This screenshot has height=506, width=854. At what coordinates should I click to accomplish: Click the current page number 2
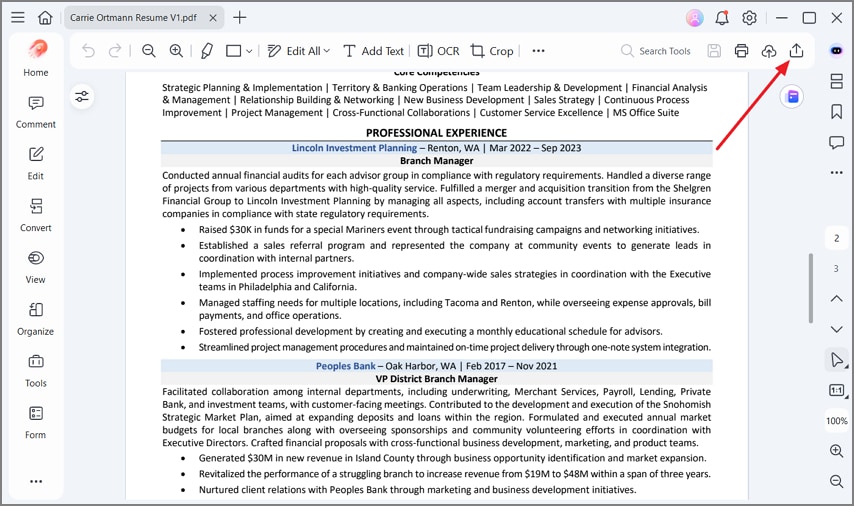pyautogui.click(x=837, y=238)
